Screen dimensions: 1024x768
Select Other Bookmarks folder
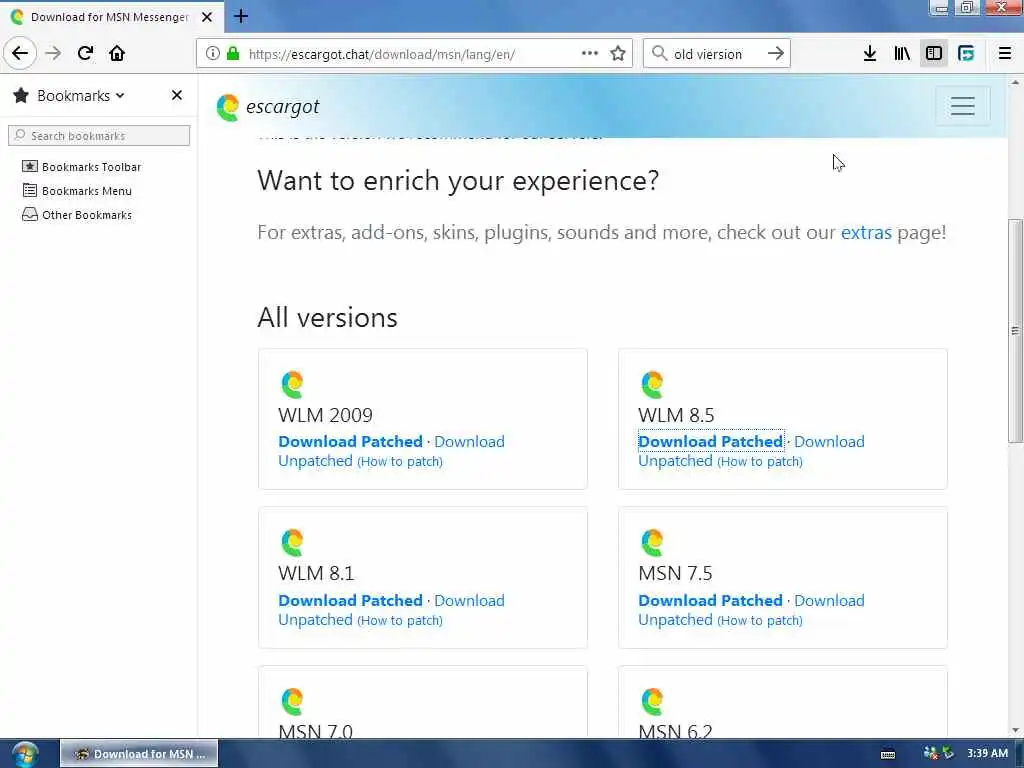point(77,215)
